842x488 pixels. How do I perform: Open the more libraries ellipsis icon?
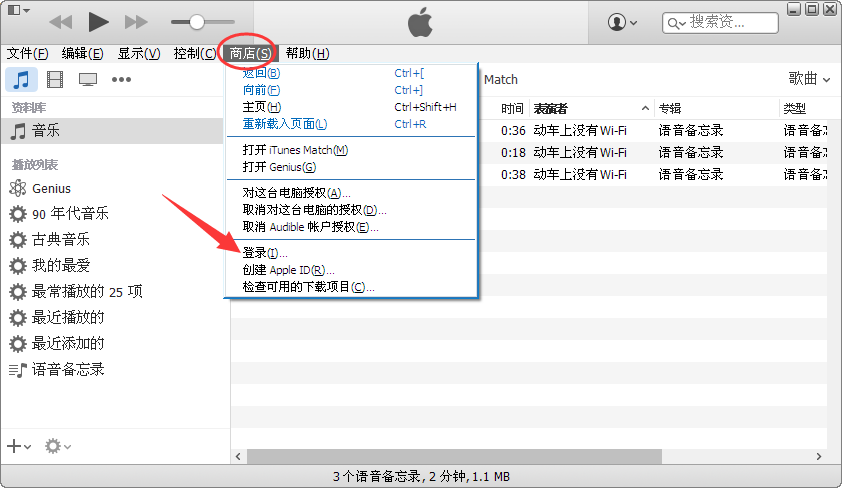tap(121, 79)
